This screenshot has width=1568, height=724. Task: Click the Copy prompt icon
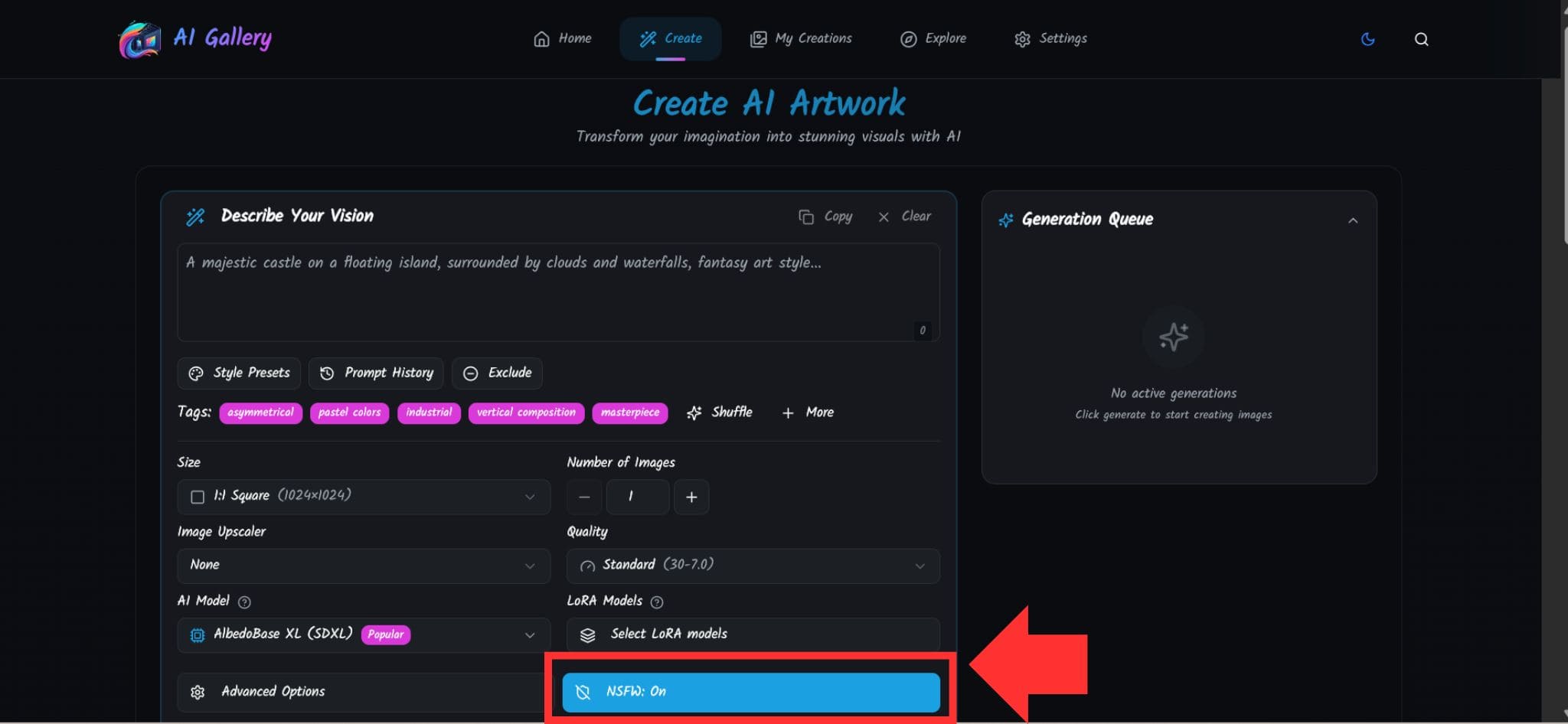tap(806, 217)
